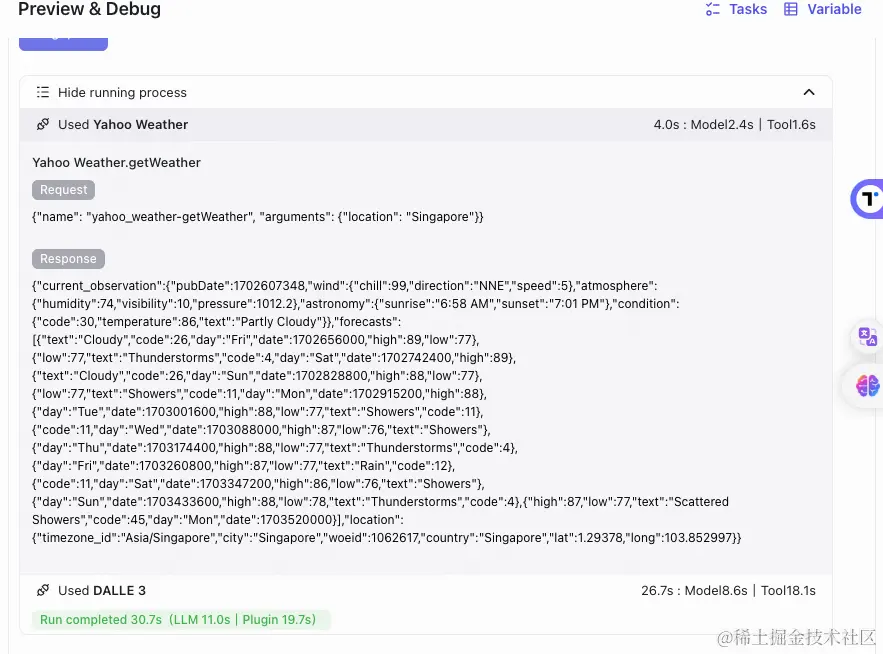
Task: Click the colorful brain floating icon
Action: pos(867,385)
